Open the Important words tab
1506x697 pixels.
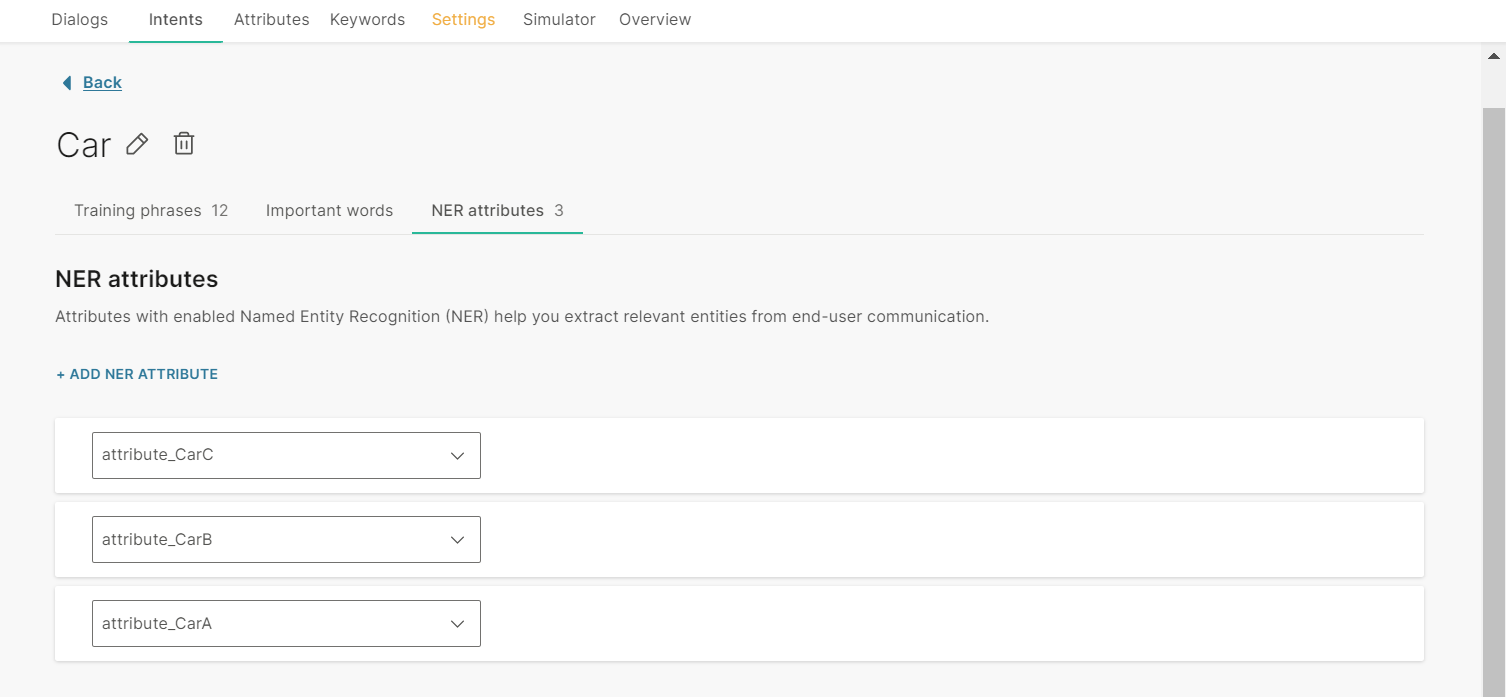click(x=329, y=210)
